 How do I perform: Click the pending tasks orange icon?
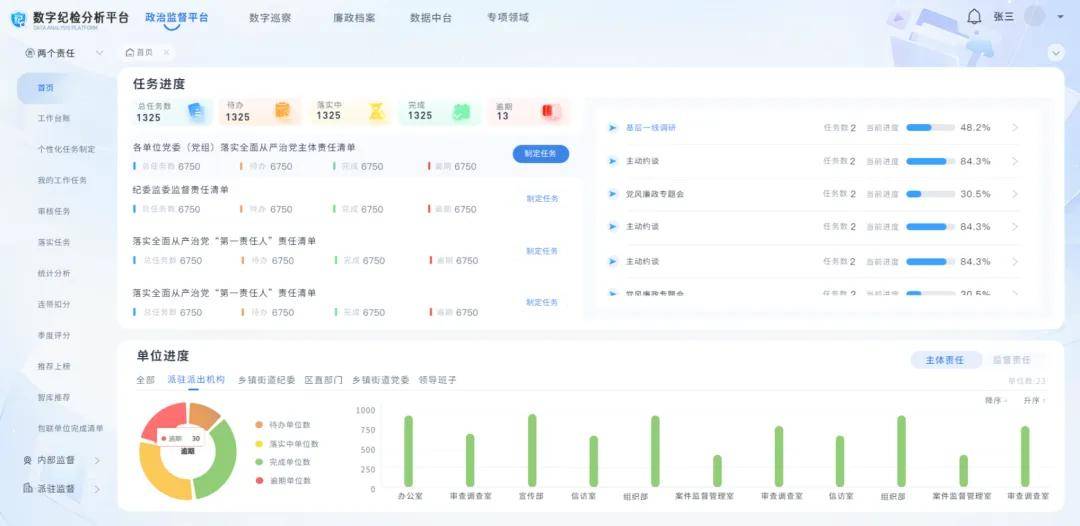[x=283, y=111]
